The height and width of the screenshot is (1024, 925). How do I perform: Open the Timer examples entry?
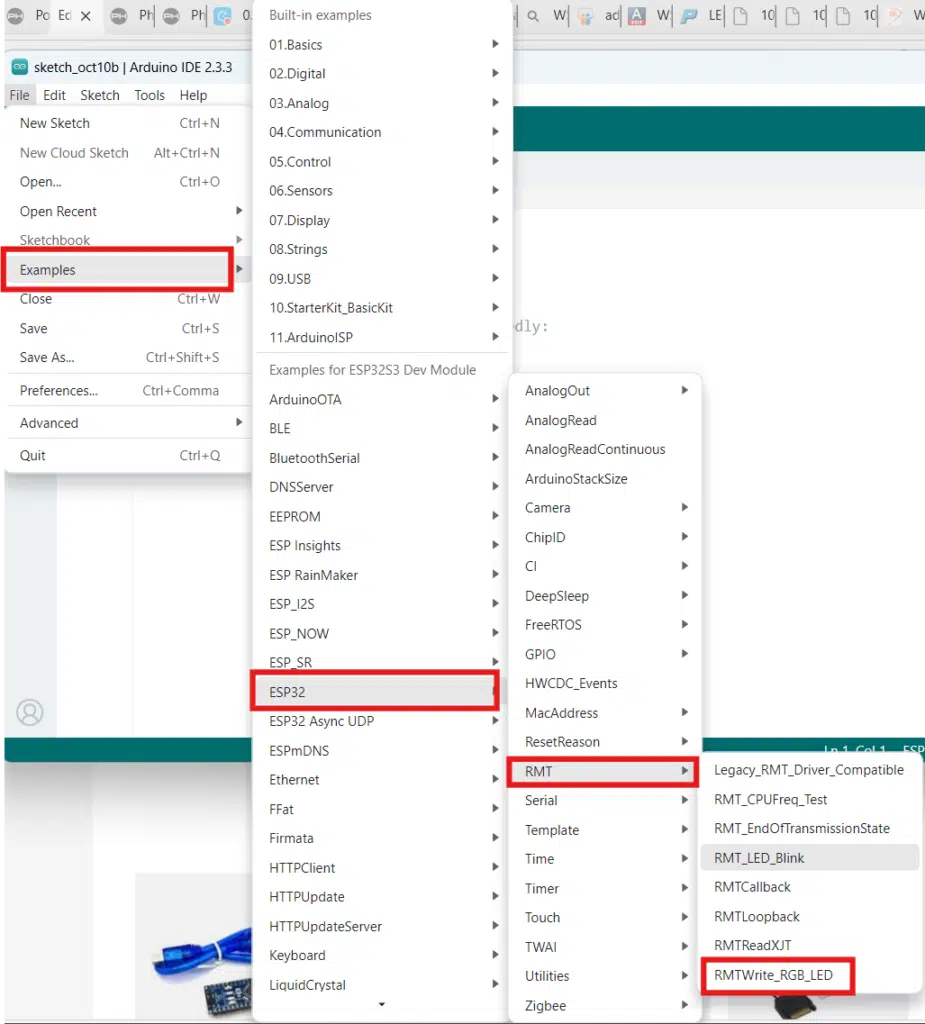pyautogui.click(x=605, y=889)
